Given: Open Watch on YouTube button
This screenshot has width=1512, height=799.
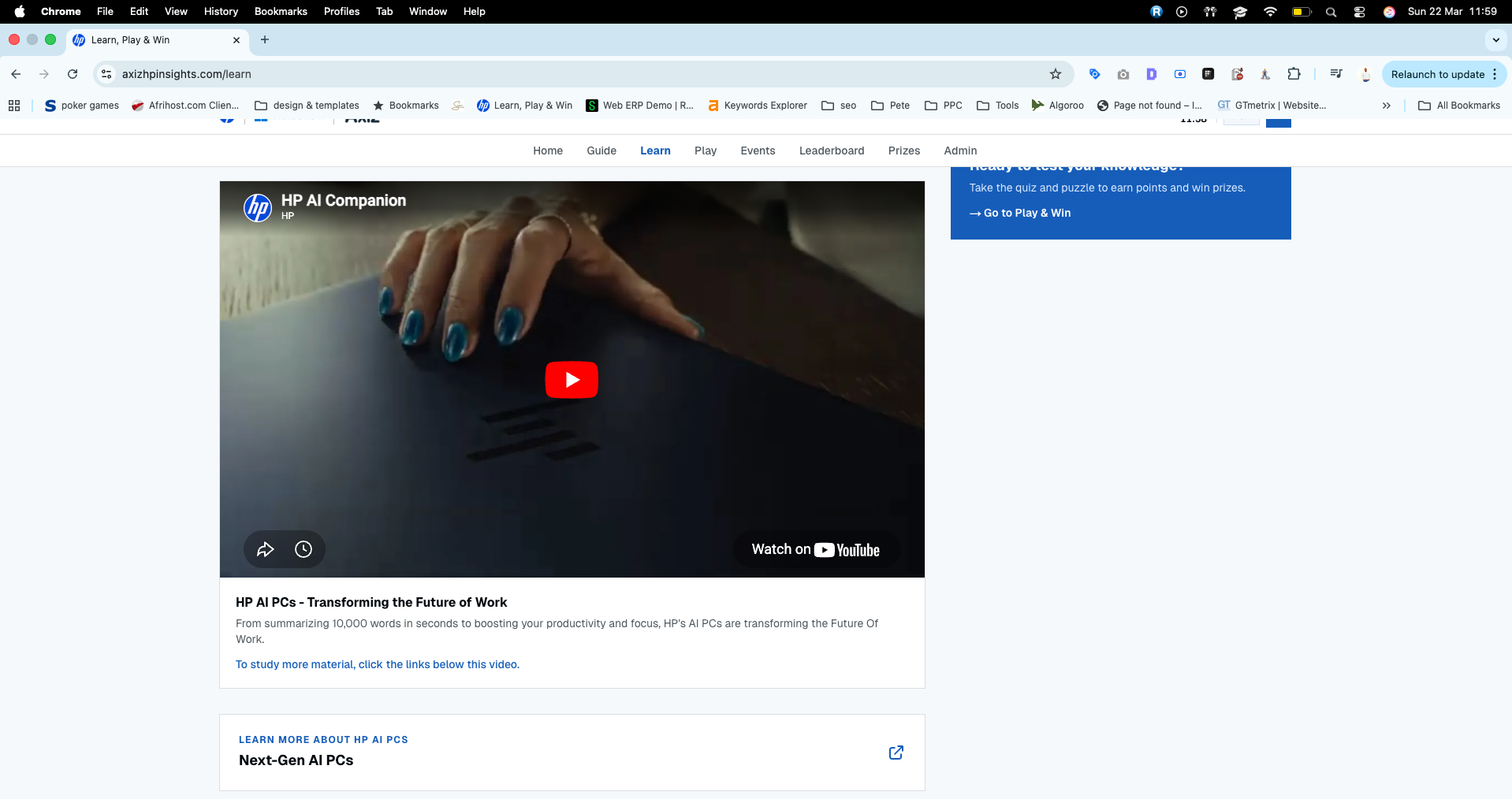Looking at the screenshot, I should 816,549.
